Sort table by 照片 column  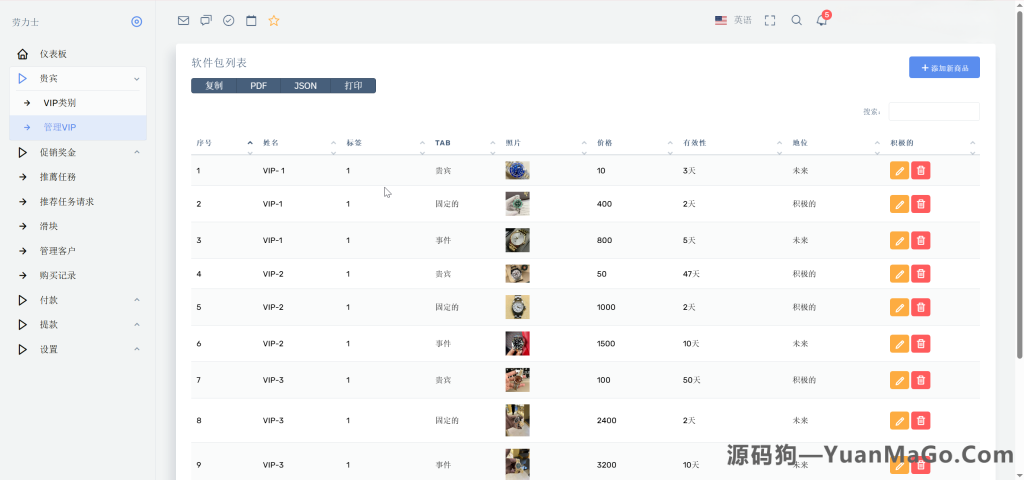(546, 143)
